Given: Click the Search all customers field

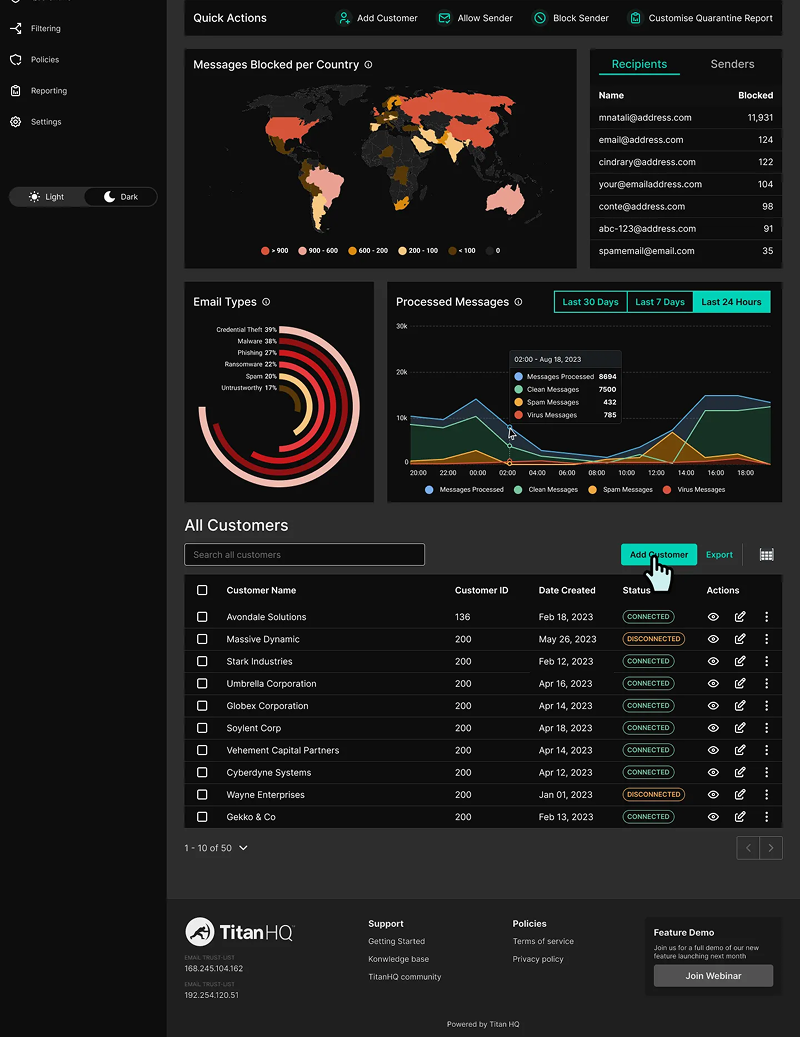Looking at the screenshot, I should tap(304, 555).
